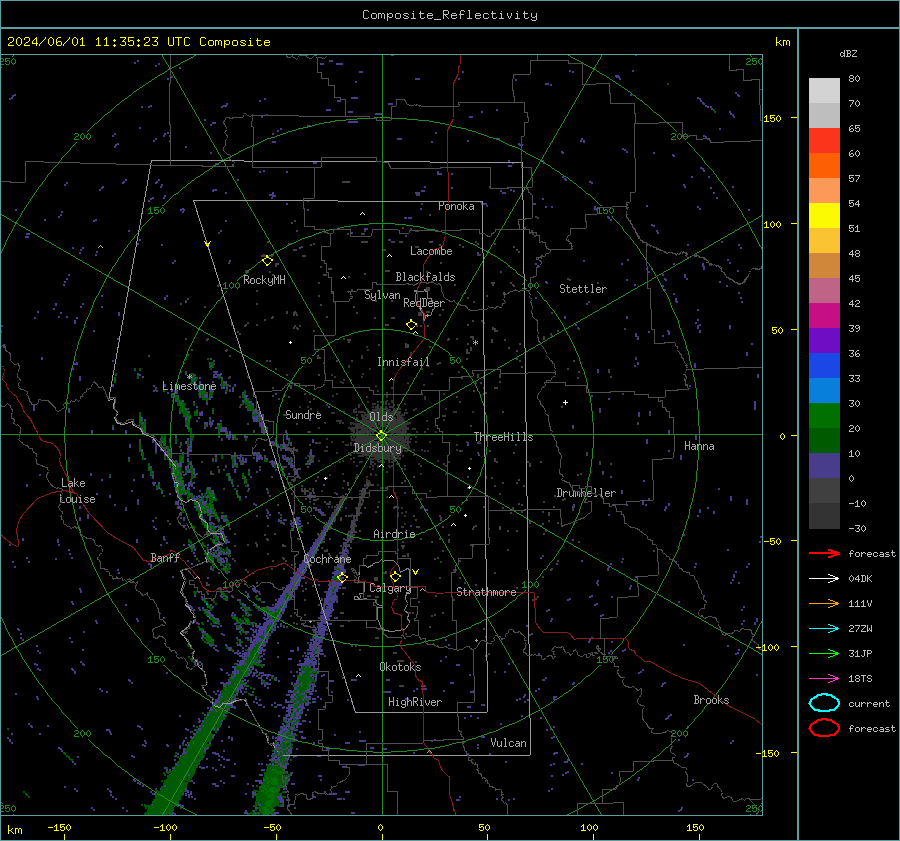Select the yellow diamond marker above Calgary

pyautogui.click(x=395, y=576)
